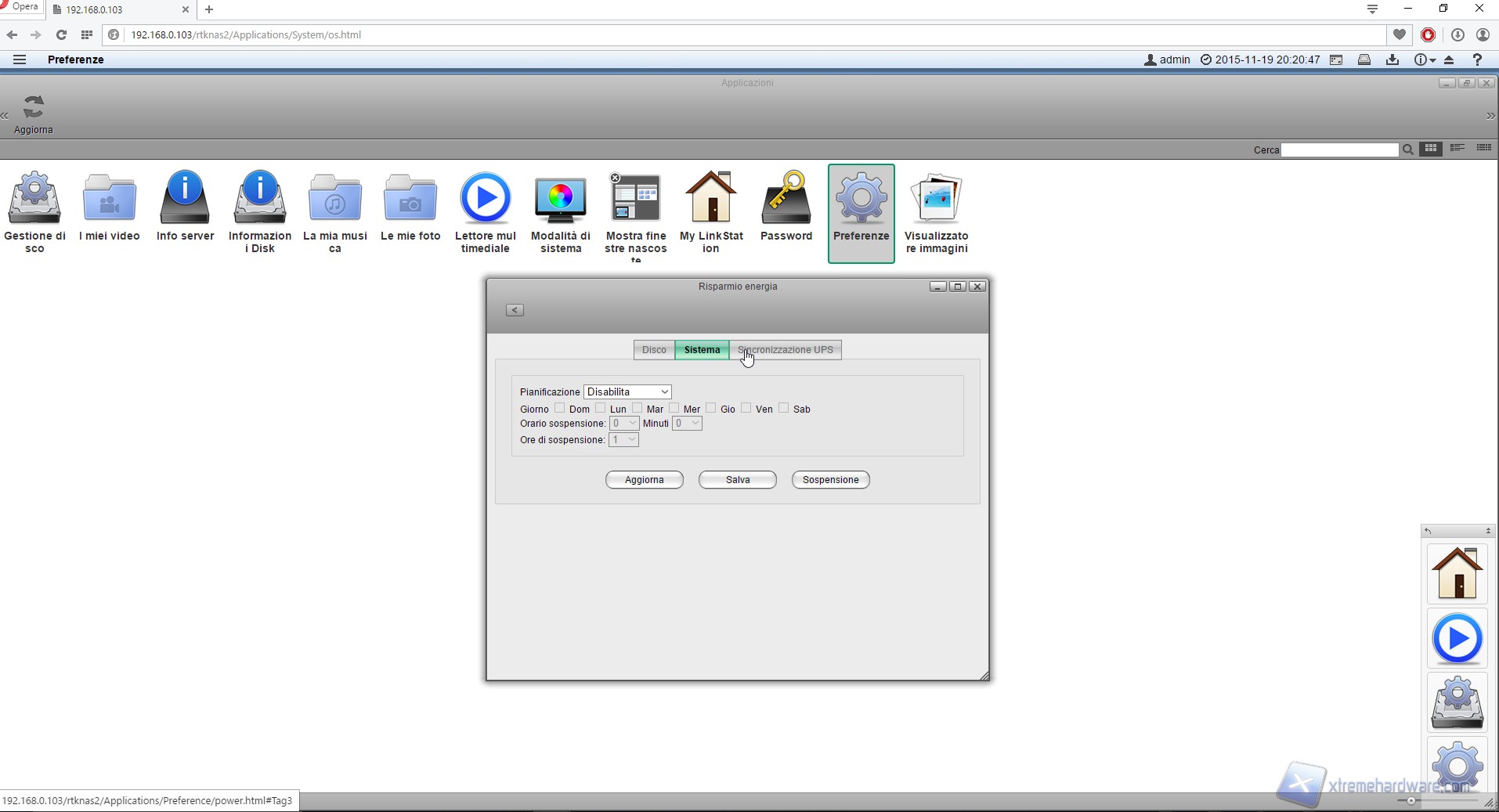
Task: Enable the Mer day checkbox
Action: [x=674, y=408]
